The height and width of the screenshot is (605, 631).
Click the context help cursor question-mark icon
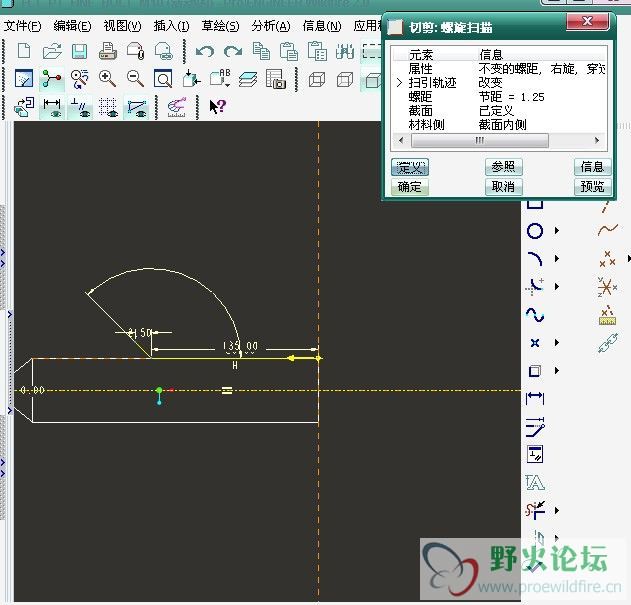(x=218, y=106)
